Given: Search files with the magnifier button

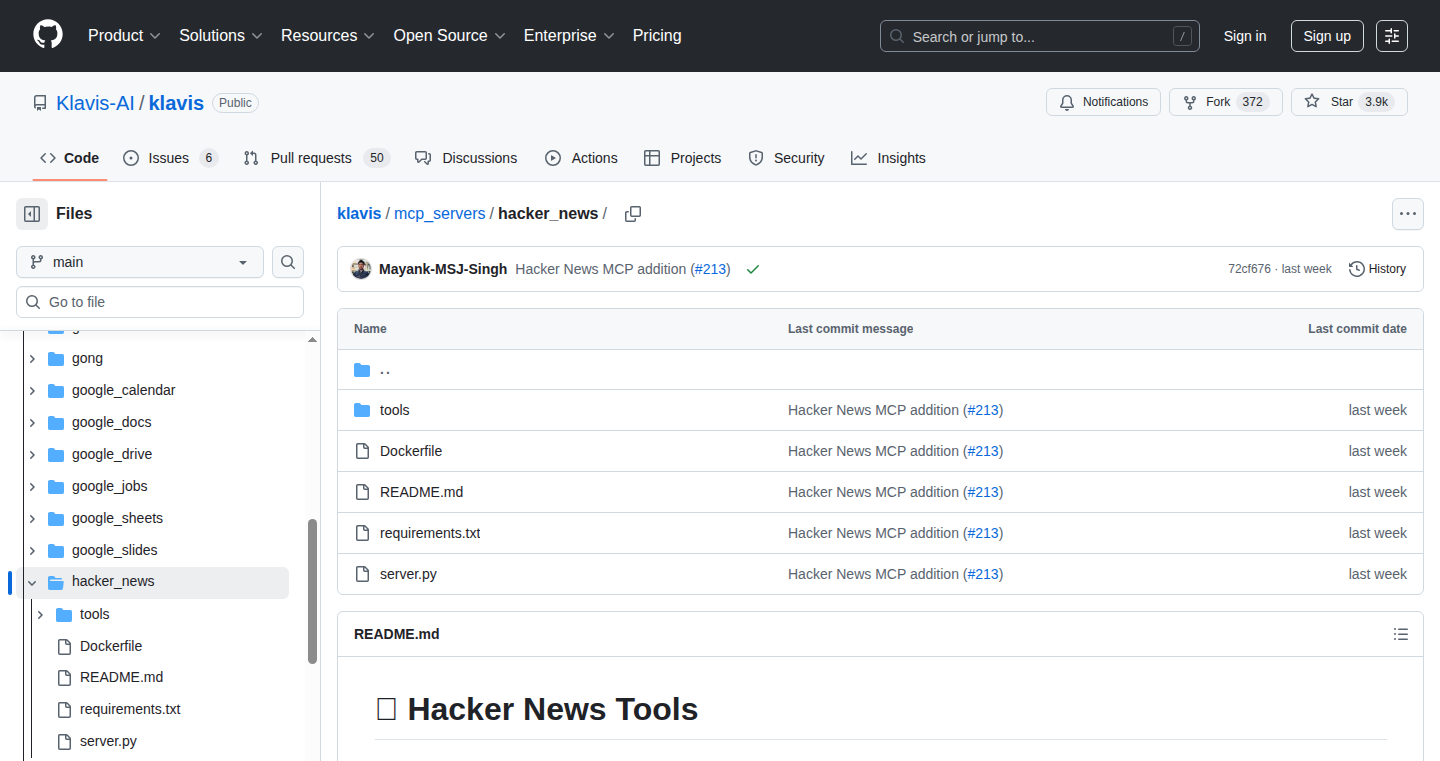Looking at the screenshot, I should (288, 262).
